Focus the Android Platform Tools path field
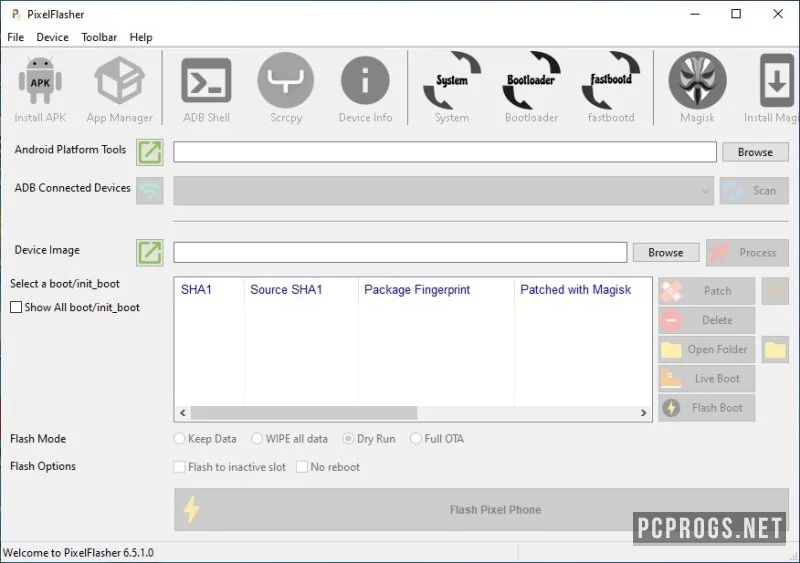 [445, 152]
